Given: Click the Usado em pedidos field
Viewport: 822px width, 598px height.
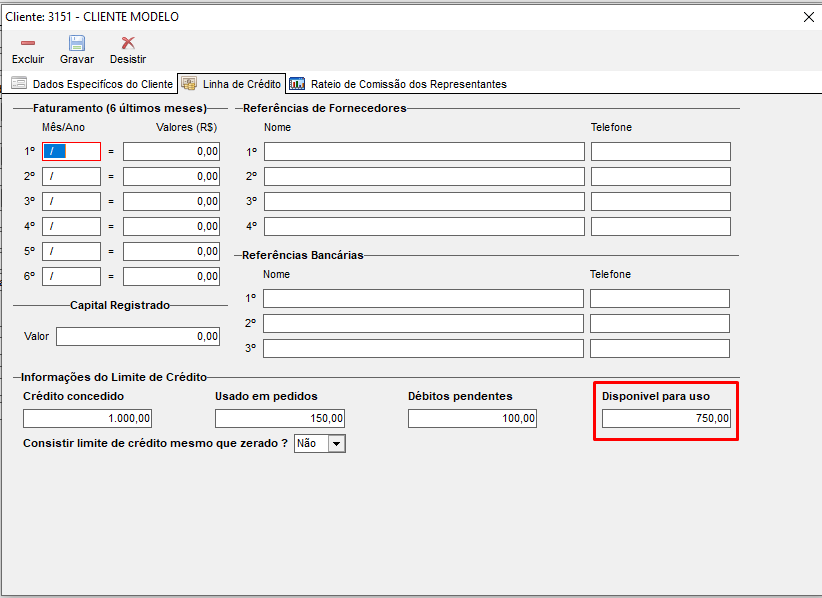Looking at the screenshot, I should 280,418.
